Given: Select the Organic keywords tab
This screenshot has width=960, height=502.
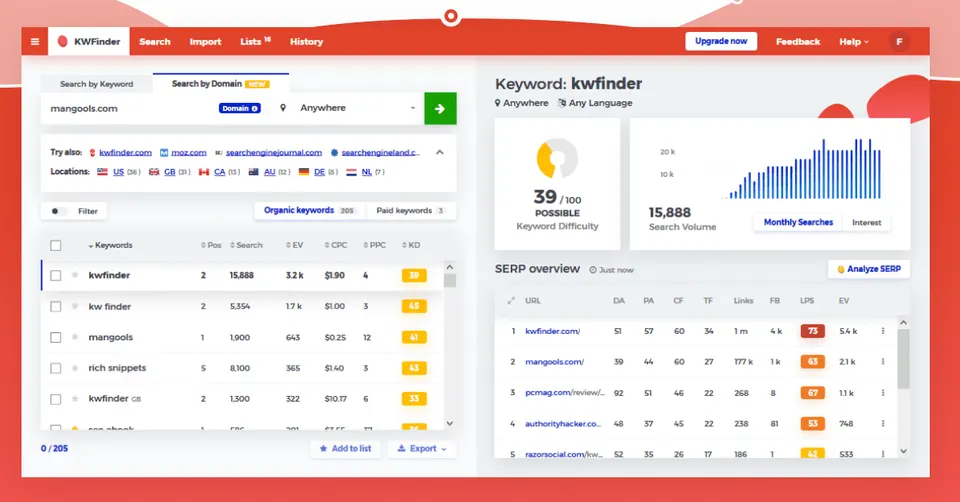Looking at the screenshot, I should [310, 211].
